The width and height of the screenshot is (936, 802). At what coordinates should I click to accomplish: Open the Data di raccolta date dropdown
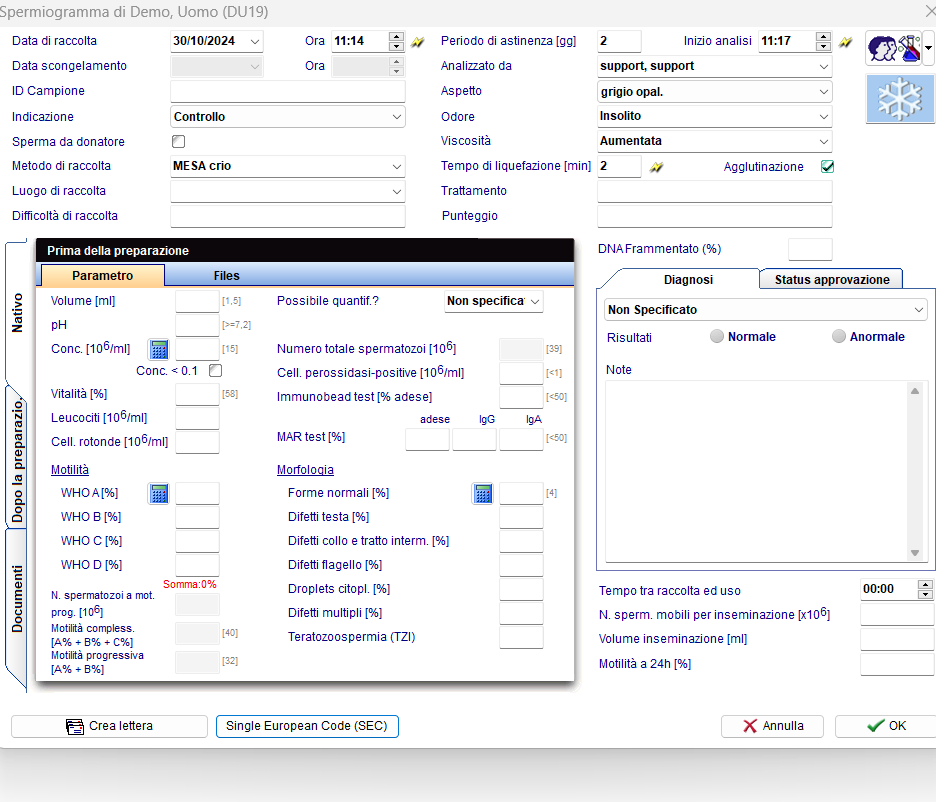pyautogui.click(x=255, y=41)
